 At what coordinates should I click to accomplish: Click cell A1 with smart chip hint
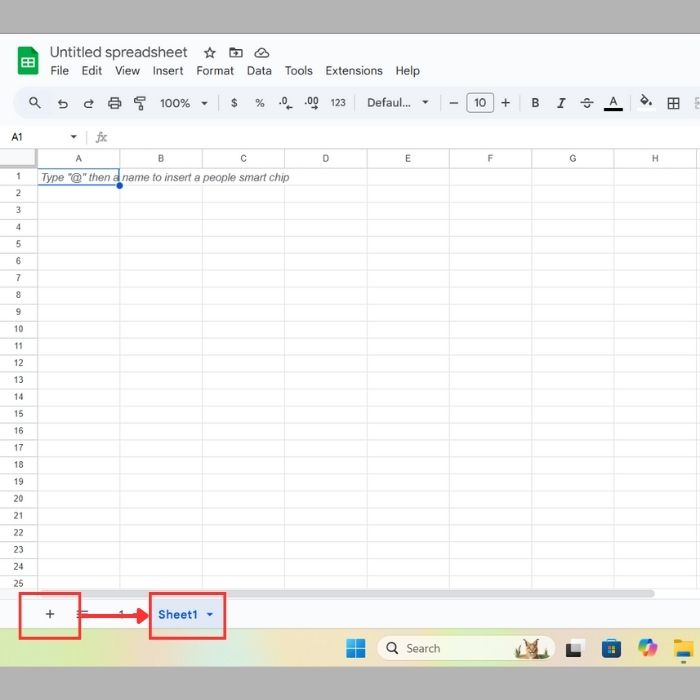point(79,177)
